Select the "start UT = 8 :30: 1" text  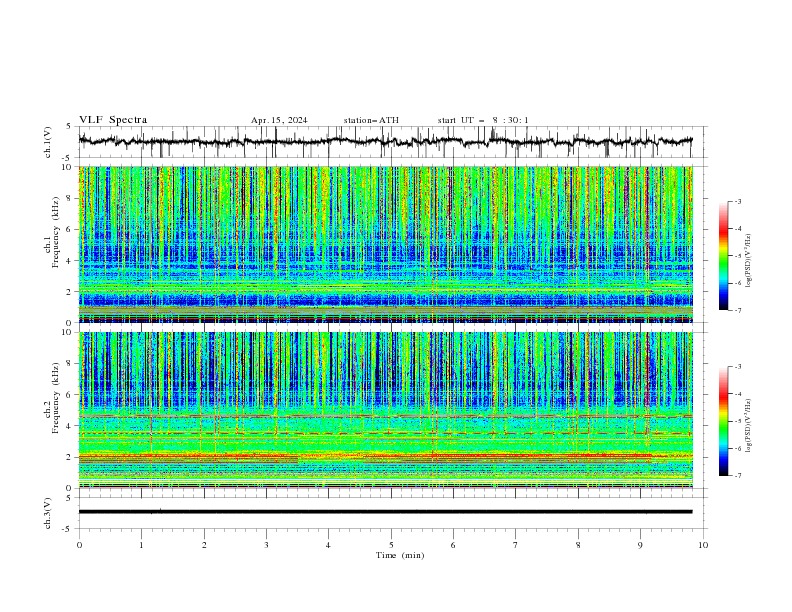pyautogui.click(x=483, y=120)
